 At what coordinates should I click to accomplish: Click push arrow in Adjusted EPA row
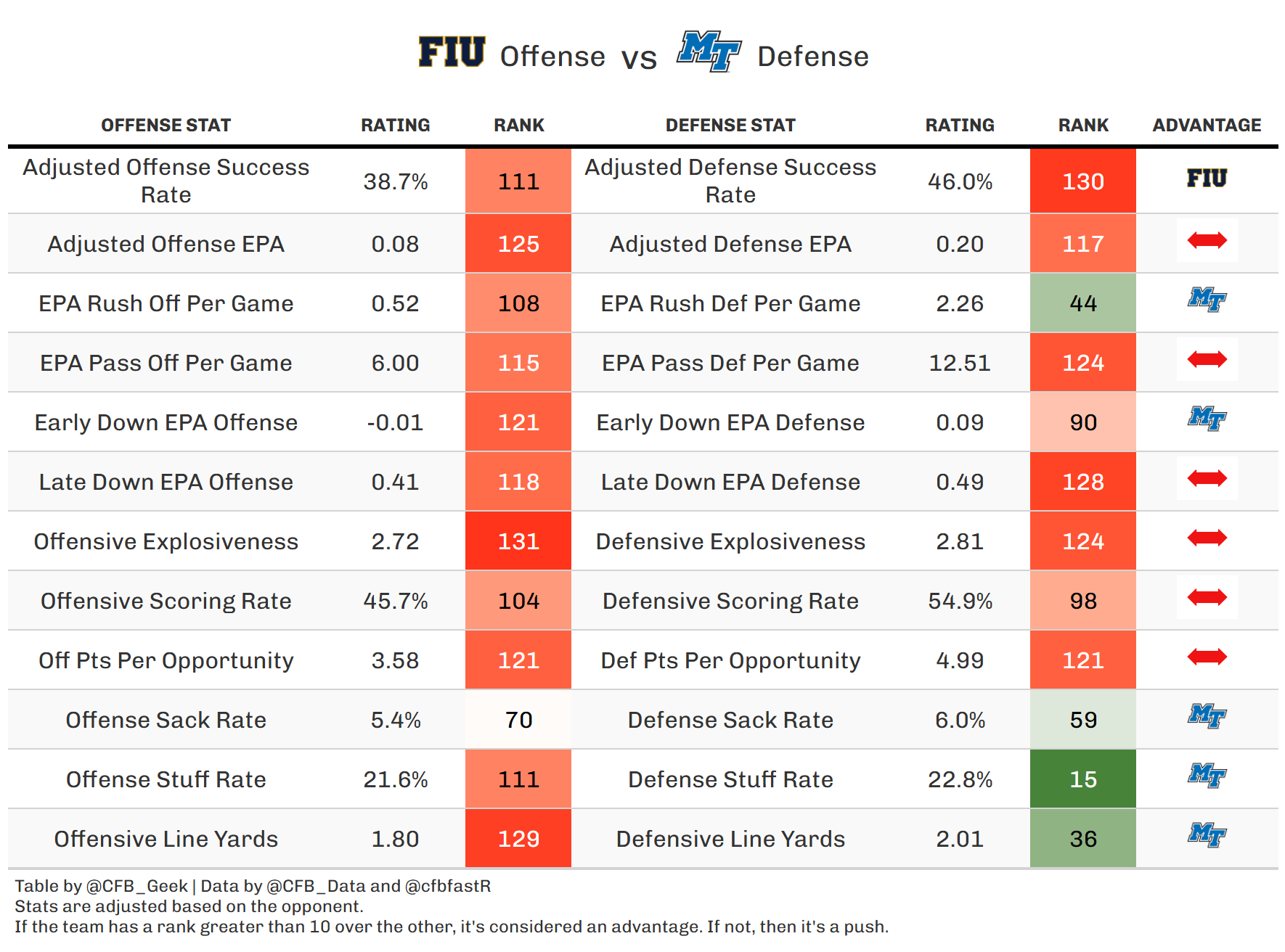[x=1207, y=240]
